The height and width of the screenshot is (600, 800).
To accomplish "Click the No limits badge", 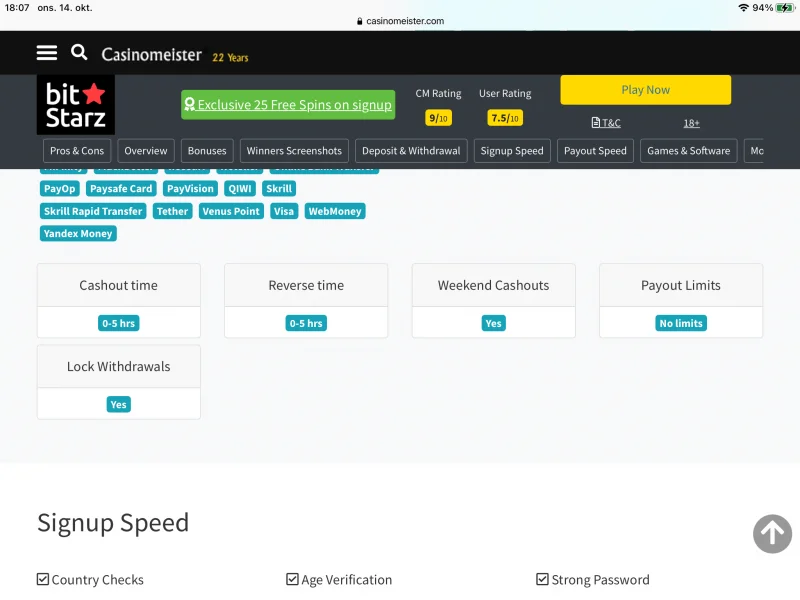I will tap(681, 323).
